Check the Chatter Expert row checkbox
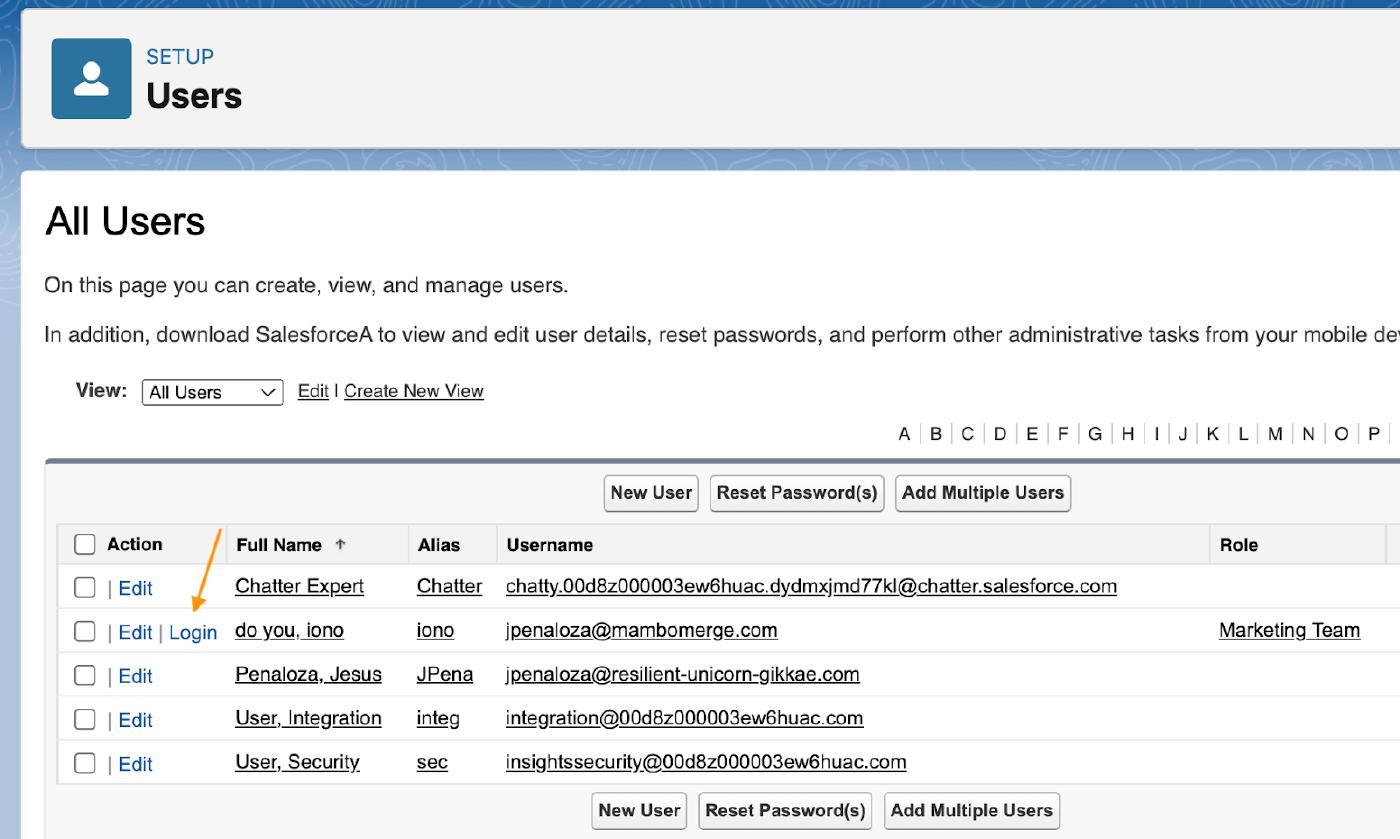Viewport: 1400px width, 839px height. pyautogui.click(x=85, y=588)
